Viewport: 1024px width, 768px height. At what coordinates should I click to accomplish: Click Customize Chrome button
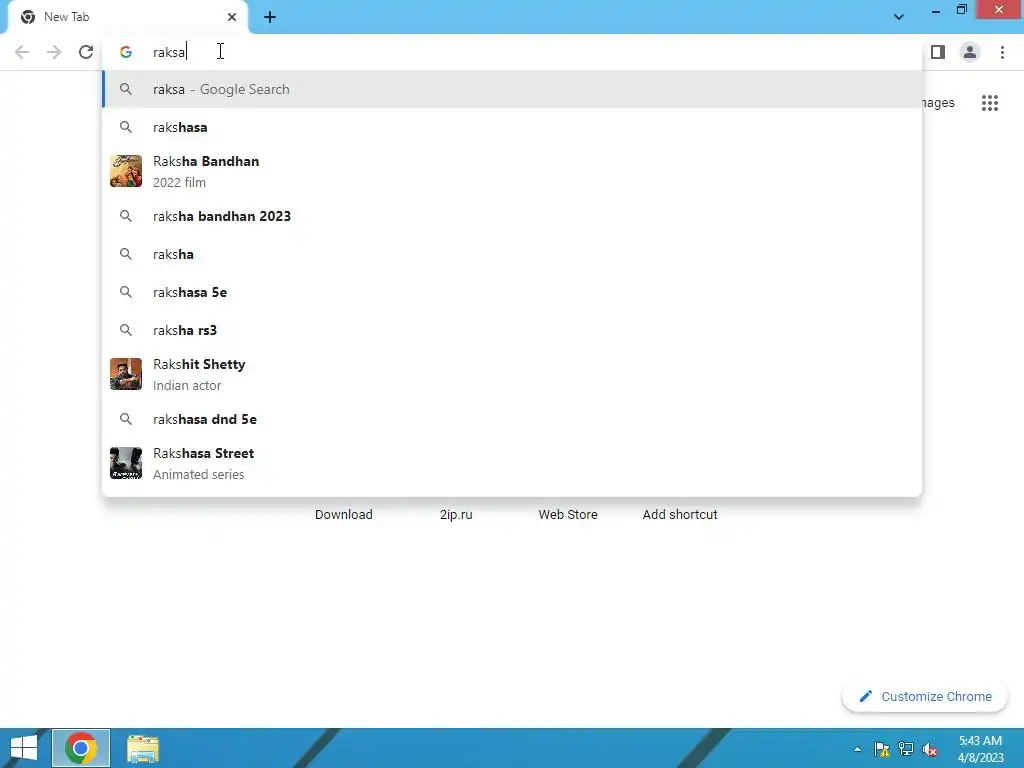(925, 696)
